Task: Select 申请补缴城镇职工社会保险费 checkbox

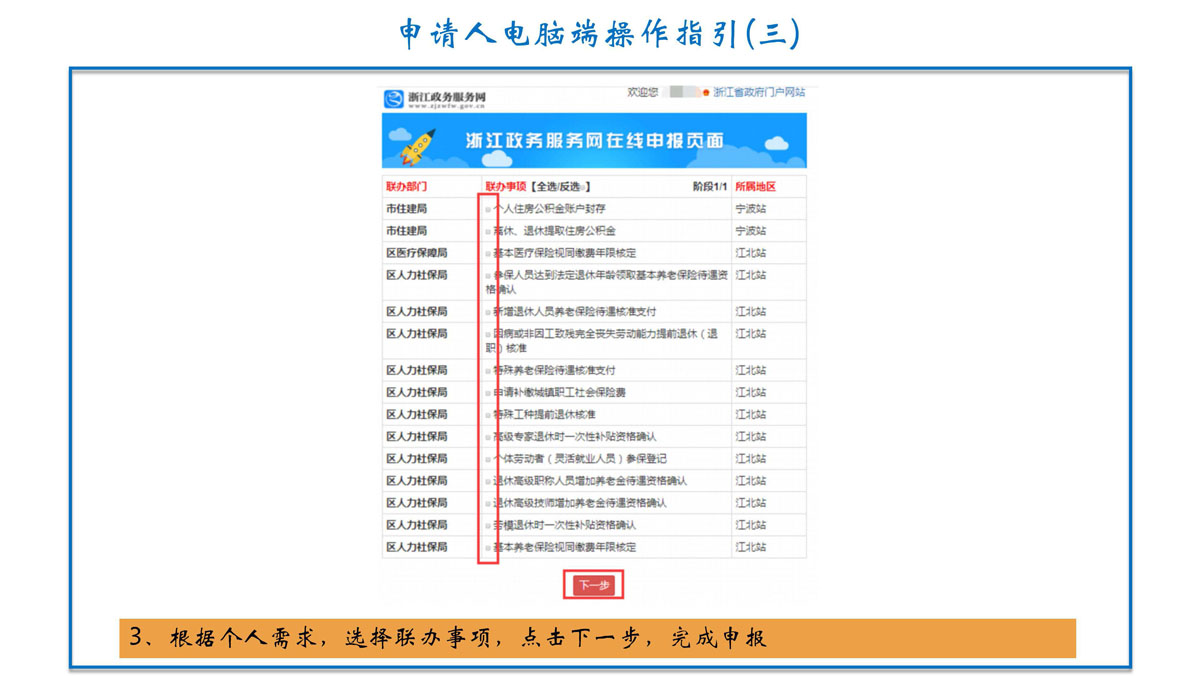Action: pyautogui.click(x=489, y=393)
